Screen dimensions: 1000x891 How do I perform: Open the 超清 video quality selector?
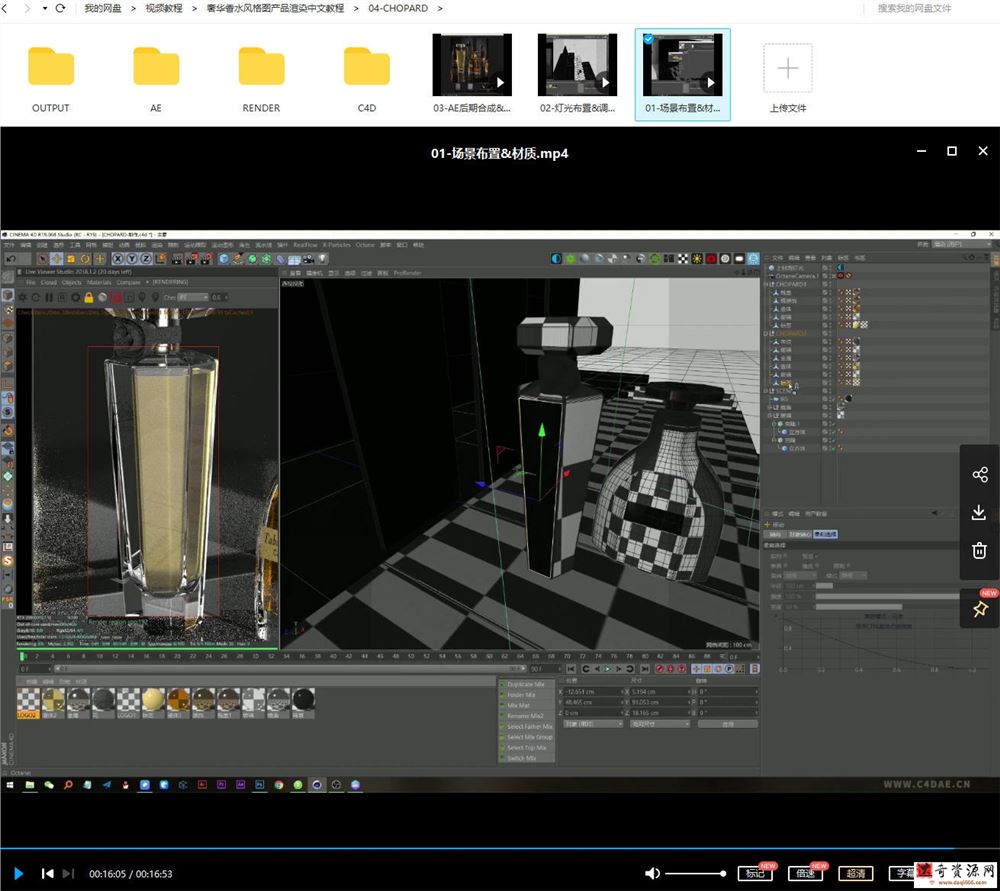(856, 873)
